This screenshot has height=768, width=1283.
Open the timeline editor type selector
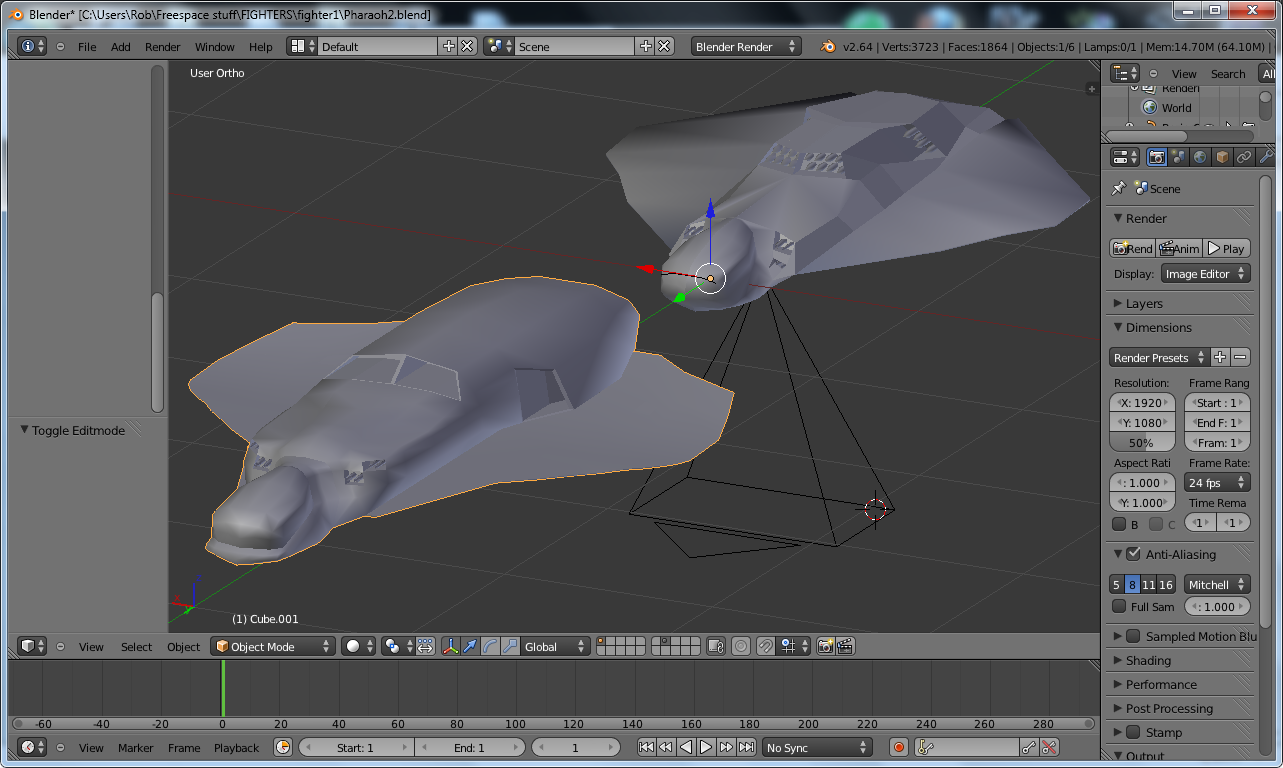click(32, 747)
